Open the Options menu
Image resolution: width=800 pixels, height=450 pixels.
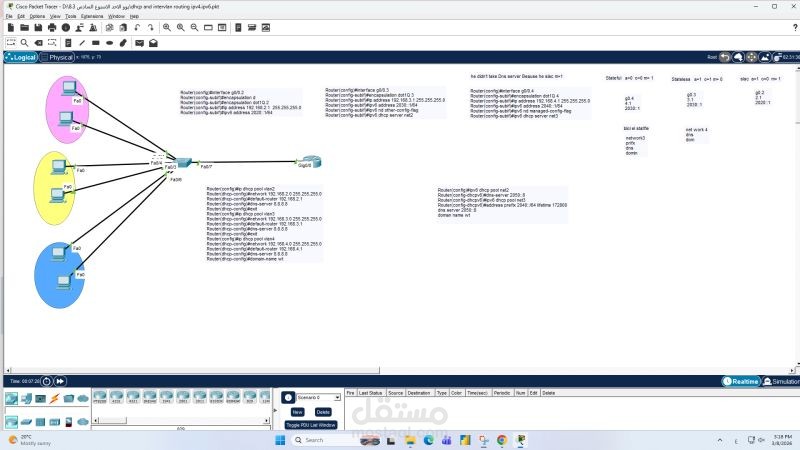[x=37, y=16]
